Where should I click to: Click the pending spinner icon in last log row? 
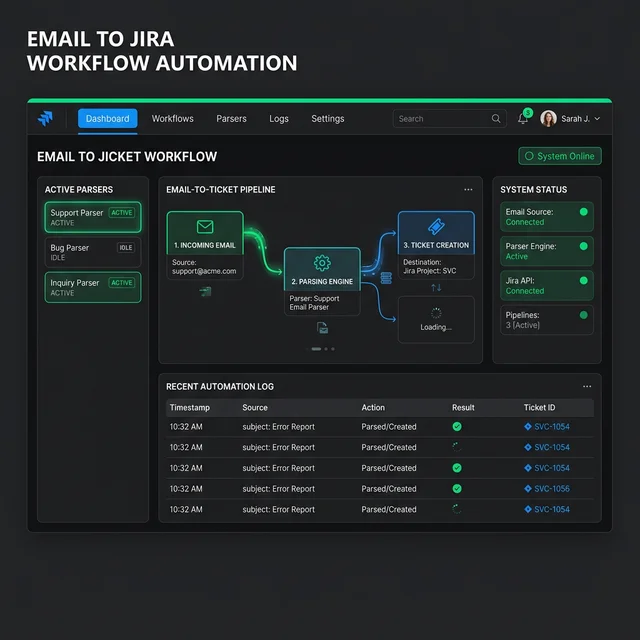click(457, 509)
